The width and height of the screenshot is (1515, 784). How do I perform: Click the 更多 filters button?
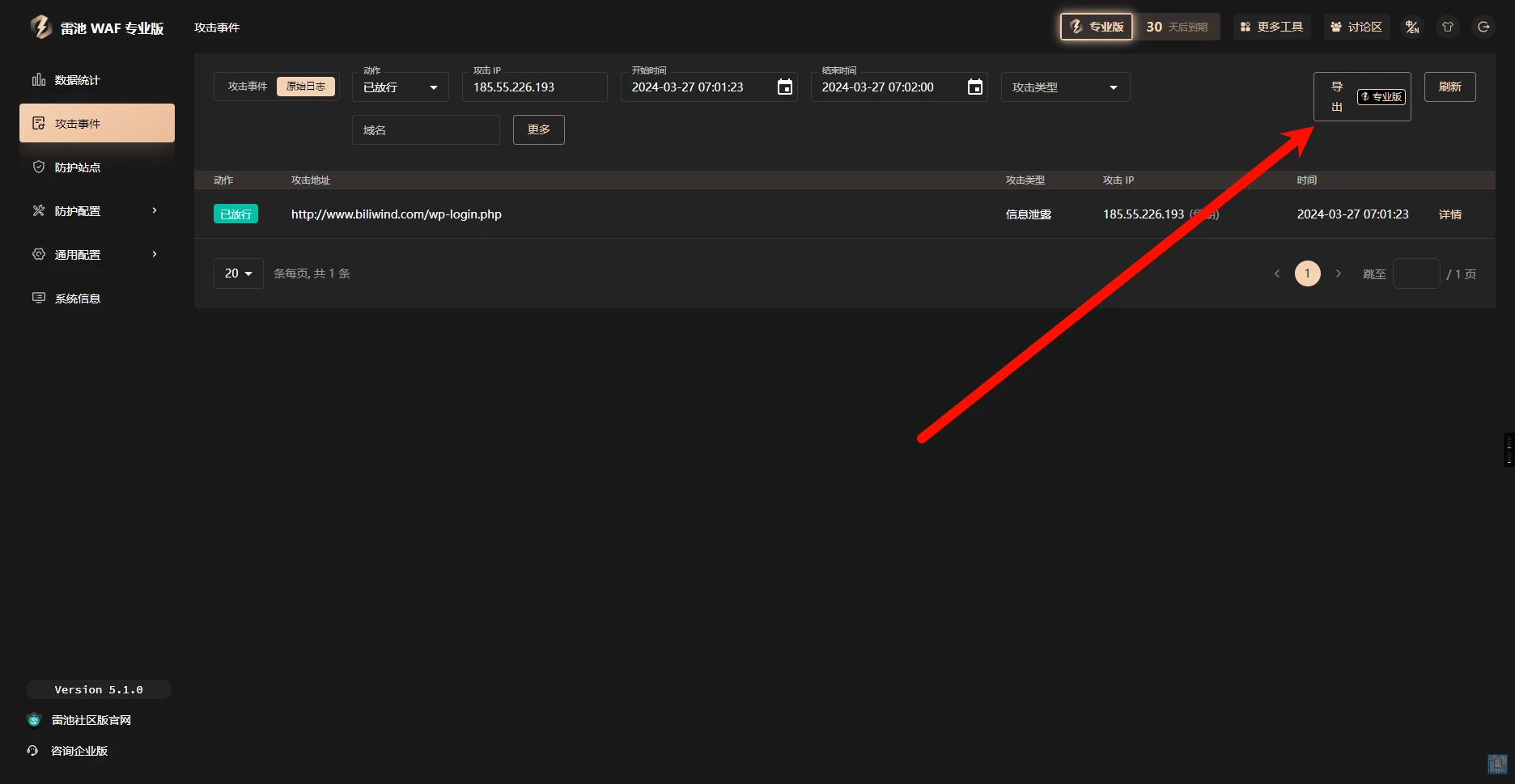538,130
